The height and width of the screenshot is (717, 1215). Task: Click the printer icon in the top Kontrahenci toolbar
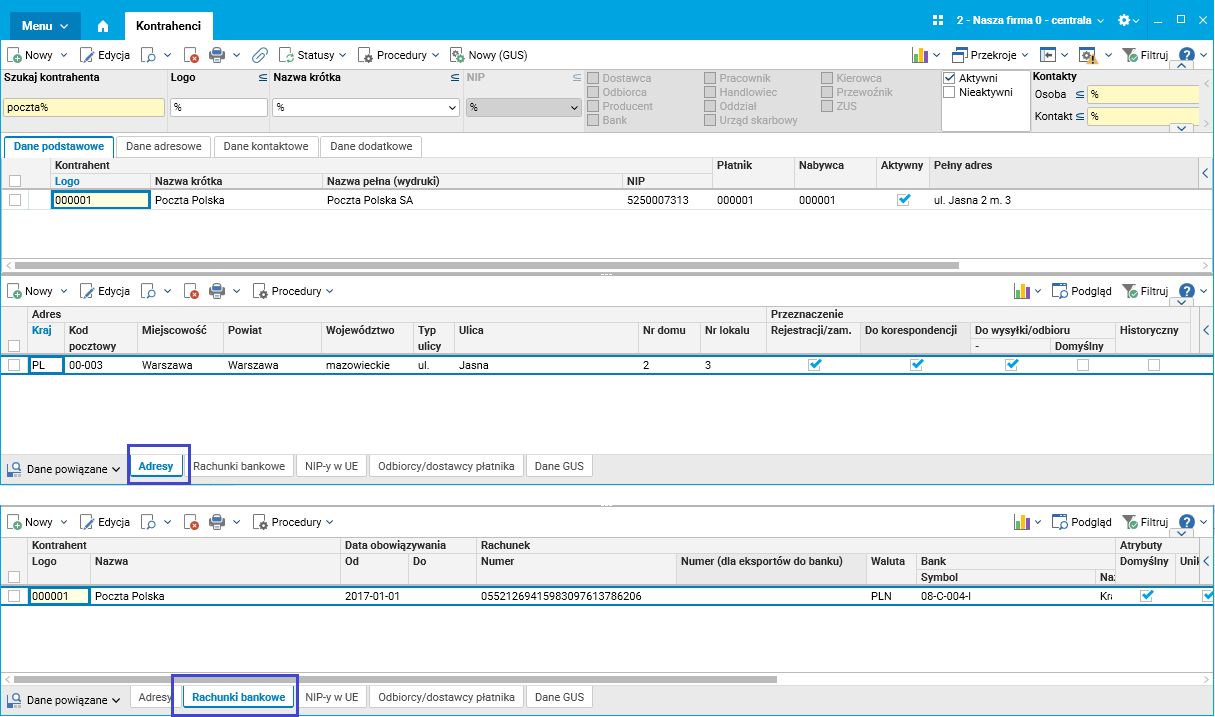point(217,55)
